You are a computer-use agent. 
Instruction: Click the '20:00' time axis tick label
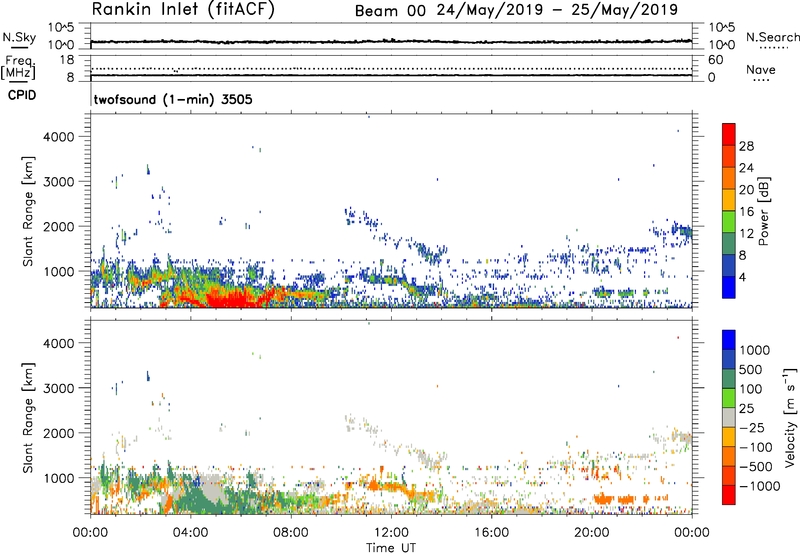point(591,533)
